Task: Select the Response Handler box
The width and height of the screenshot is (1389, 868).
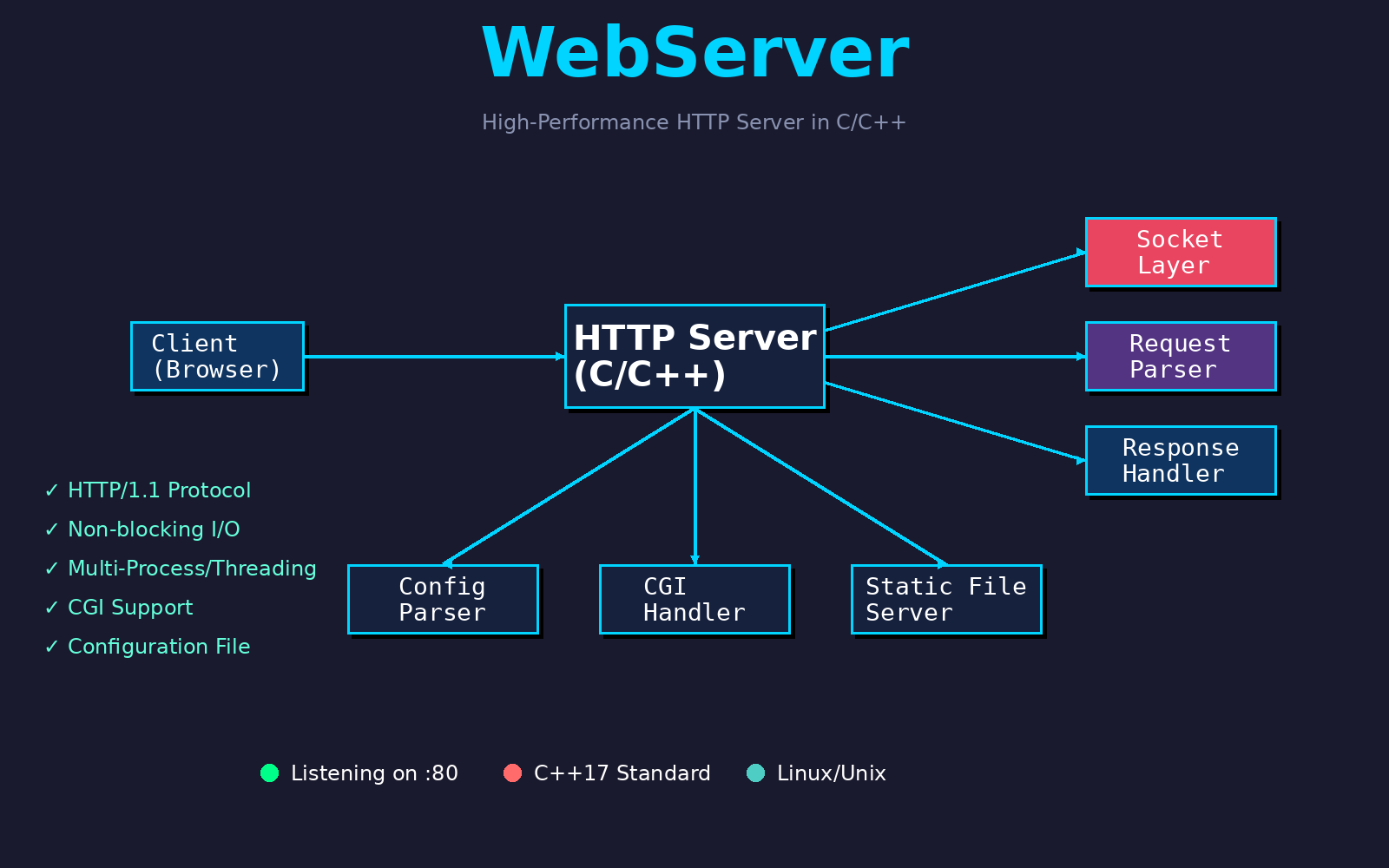Action: click(1181, 460)
